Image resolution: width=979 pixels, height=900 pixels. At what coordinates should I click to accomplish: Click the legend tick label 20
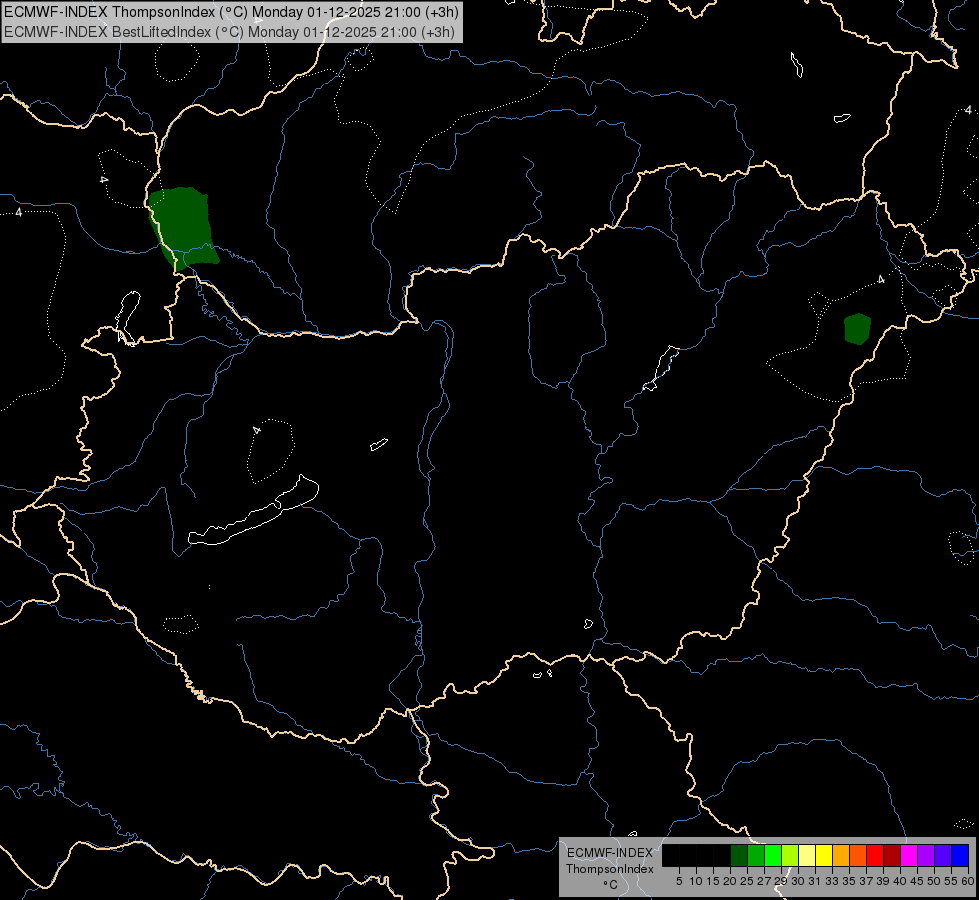point(730,881)
